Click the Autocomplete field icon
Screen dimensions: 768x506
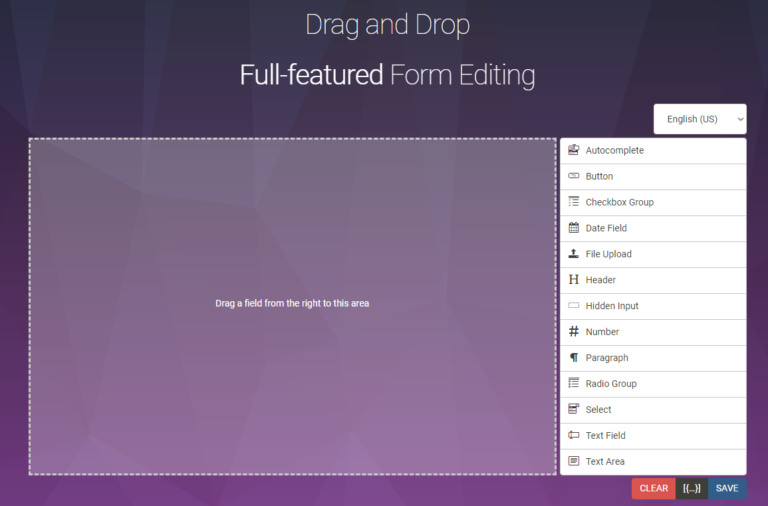pos(574,150)
